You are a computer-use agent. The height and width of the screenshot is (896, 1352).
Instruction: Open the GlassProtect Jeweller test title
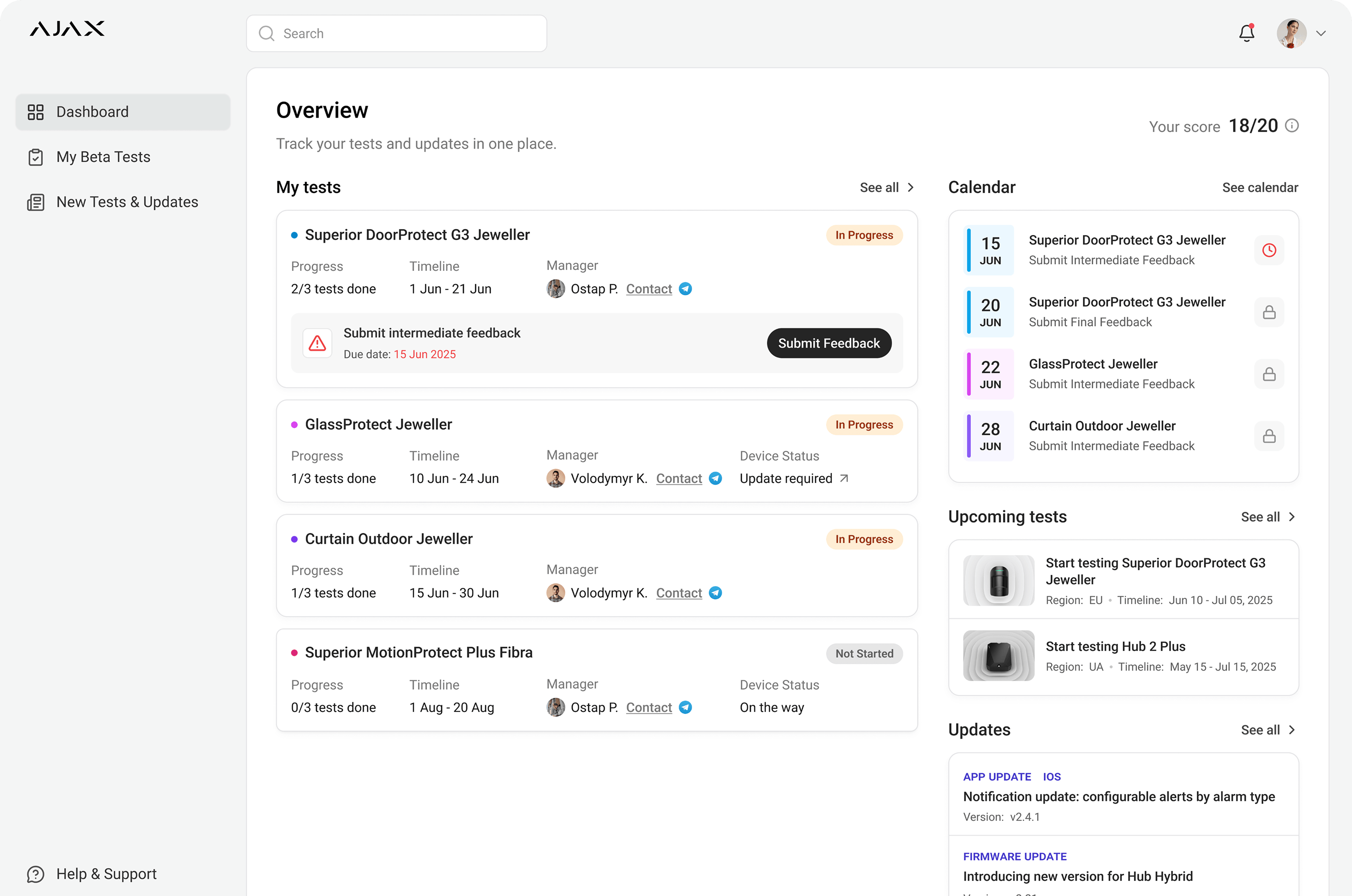click(x=378, y=425)
